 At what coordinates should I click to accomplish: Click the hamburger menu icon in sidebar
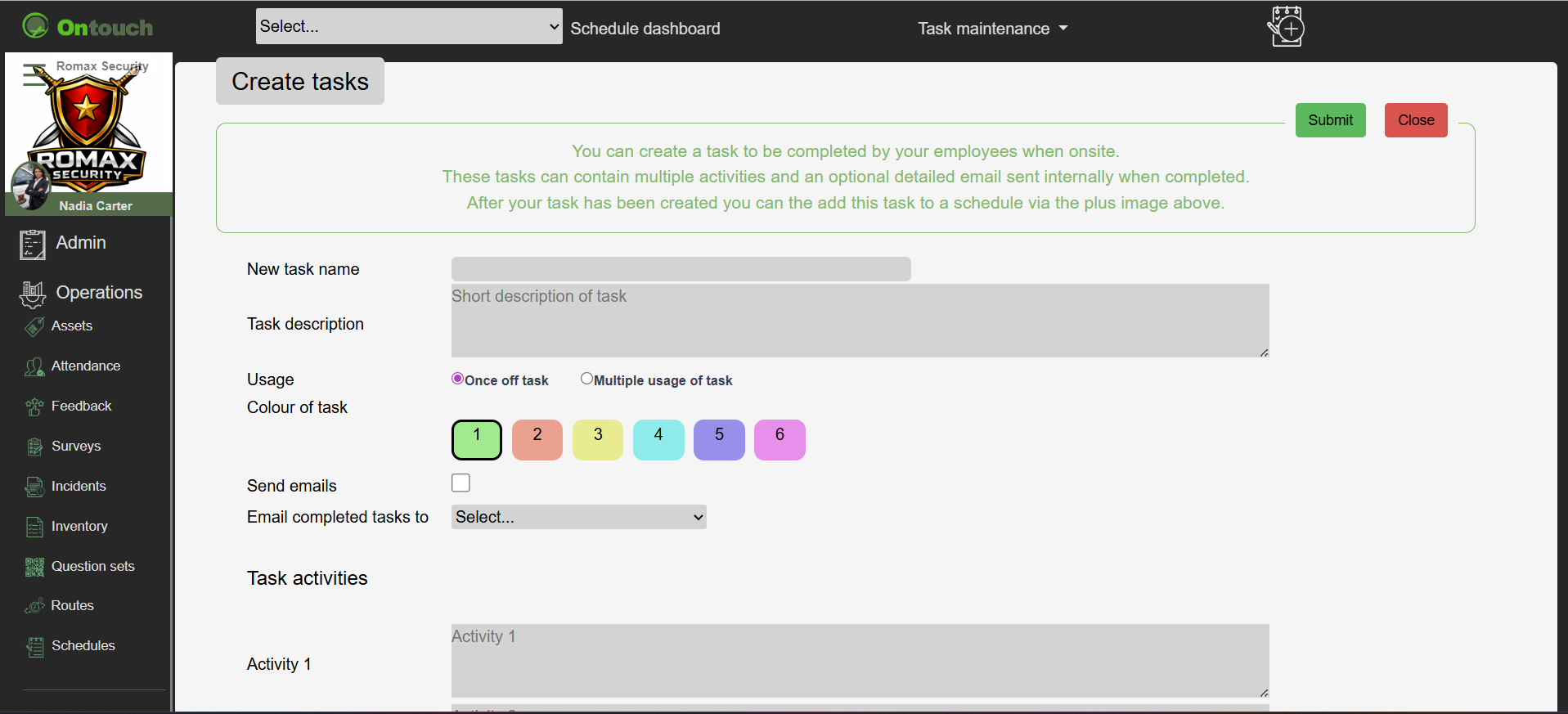click(x=34, y=74)
